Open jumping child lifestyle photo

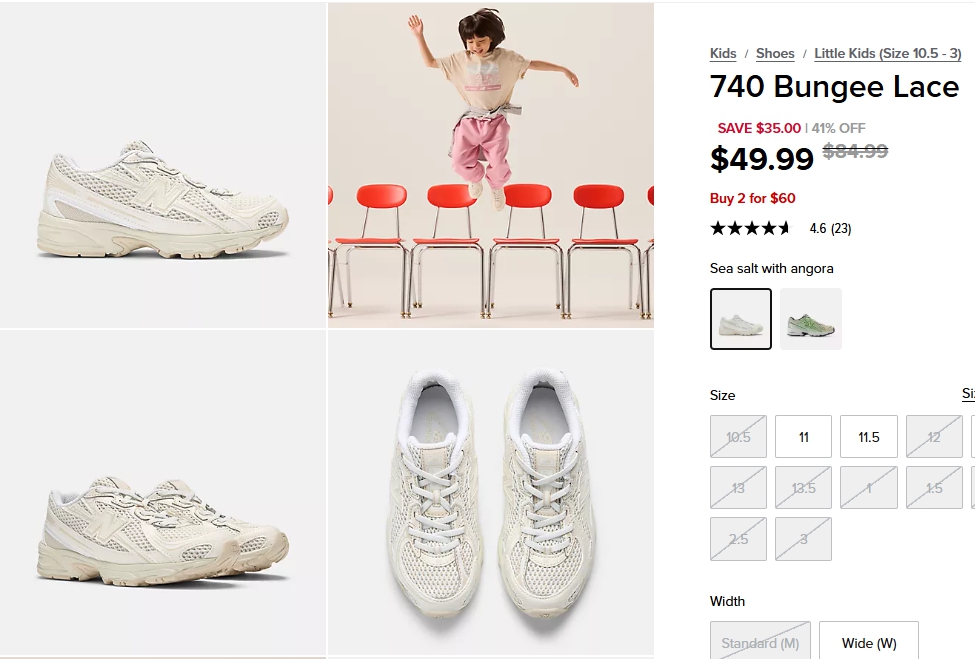point(491,165)
